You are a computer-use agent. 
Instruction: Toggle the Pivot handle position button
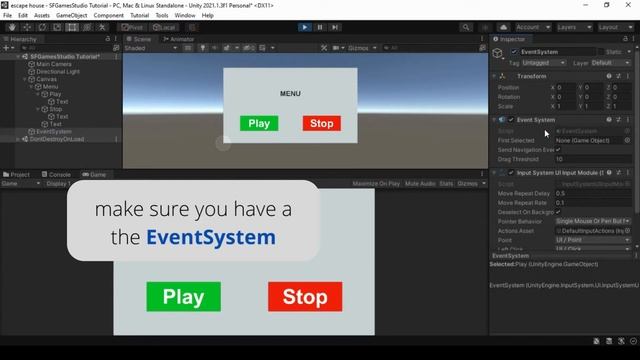coord(133,27)
